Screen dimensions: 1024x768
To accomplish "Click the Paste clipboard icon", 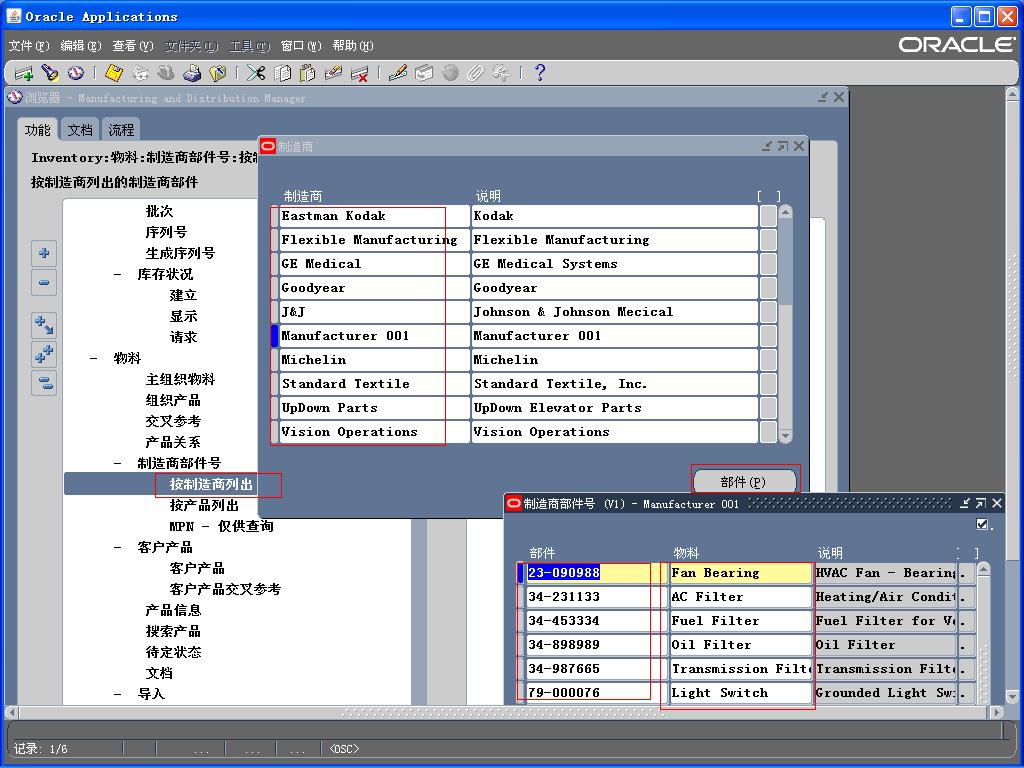I will click(x=308, y=73).
